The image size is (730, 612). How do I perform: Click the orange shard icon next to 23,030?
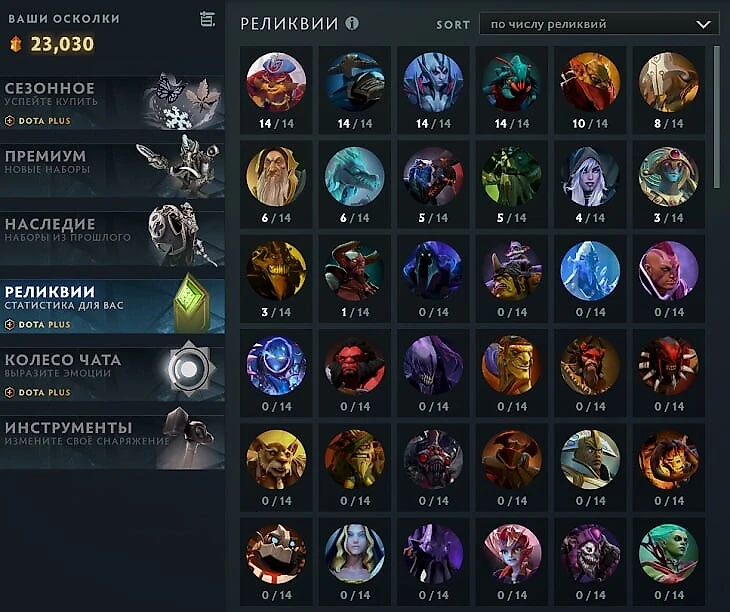coord(16,45)
